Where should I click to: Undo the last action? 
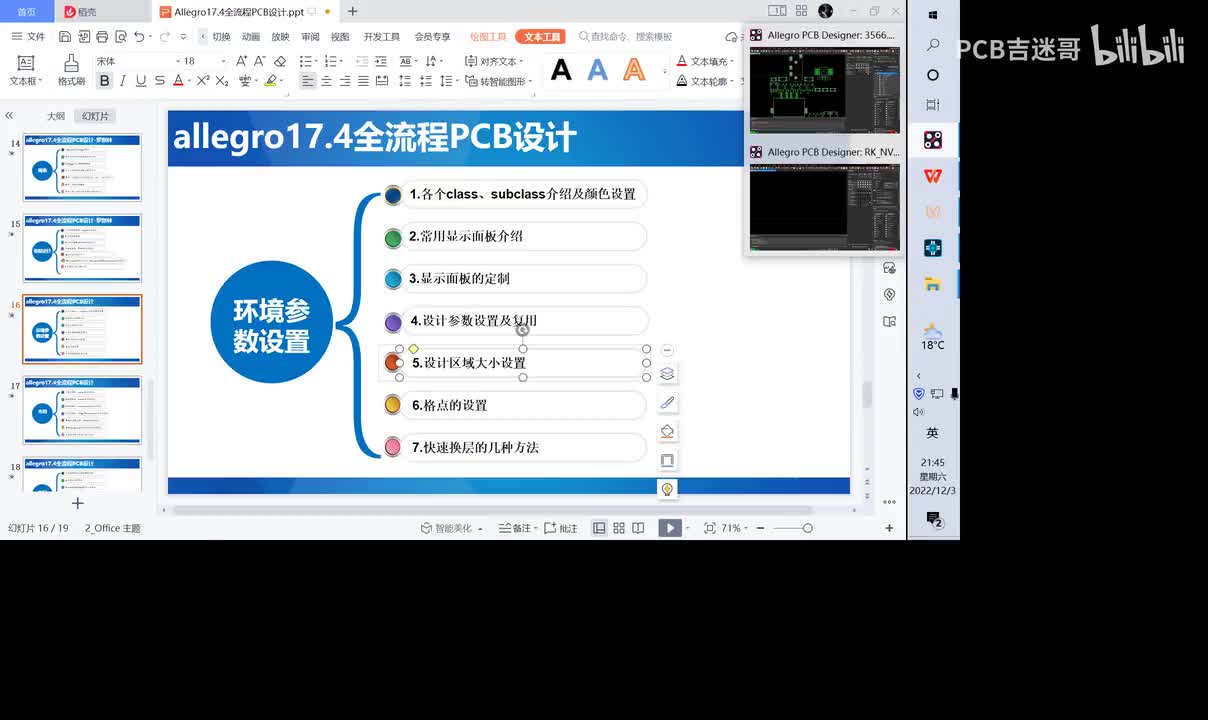139,36
